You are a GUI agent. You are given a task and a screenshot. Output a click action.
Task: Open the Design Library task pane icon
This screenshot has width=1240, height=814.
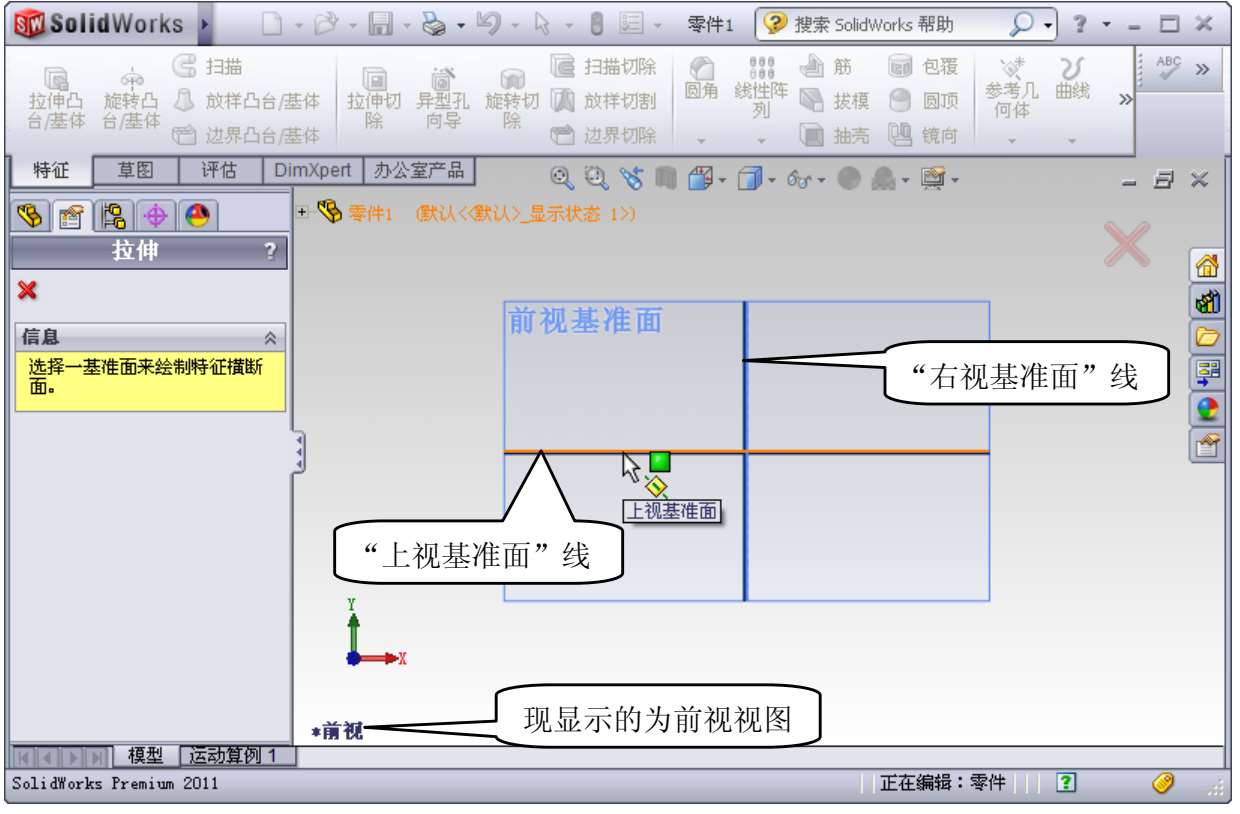[1207, 302]
